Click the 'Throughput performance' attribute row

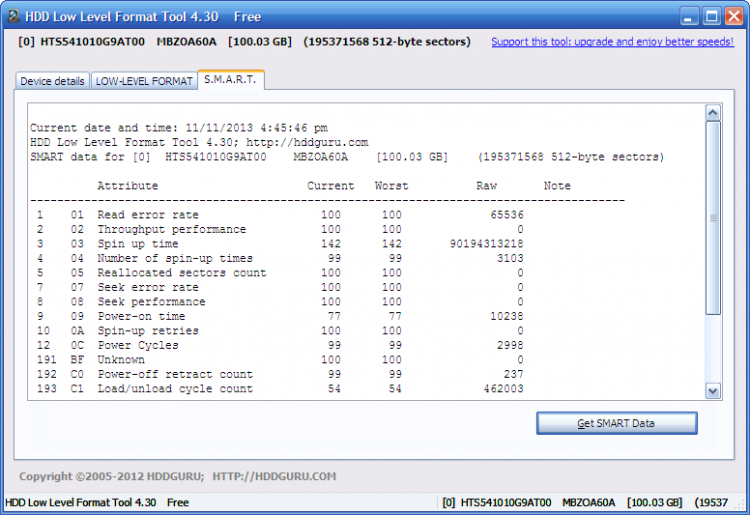280,229
